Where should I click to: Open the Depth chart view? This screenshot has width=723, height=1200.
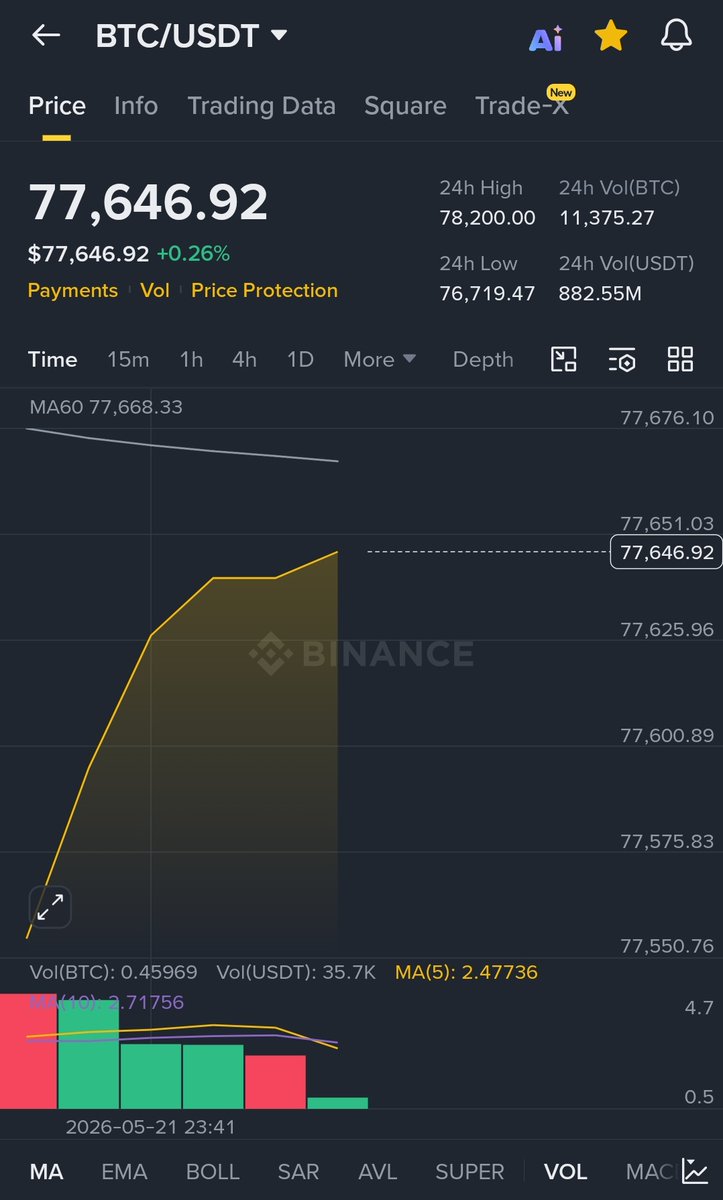pyautogui.click(x=483, y=359)
